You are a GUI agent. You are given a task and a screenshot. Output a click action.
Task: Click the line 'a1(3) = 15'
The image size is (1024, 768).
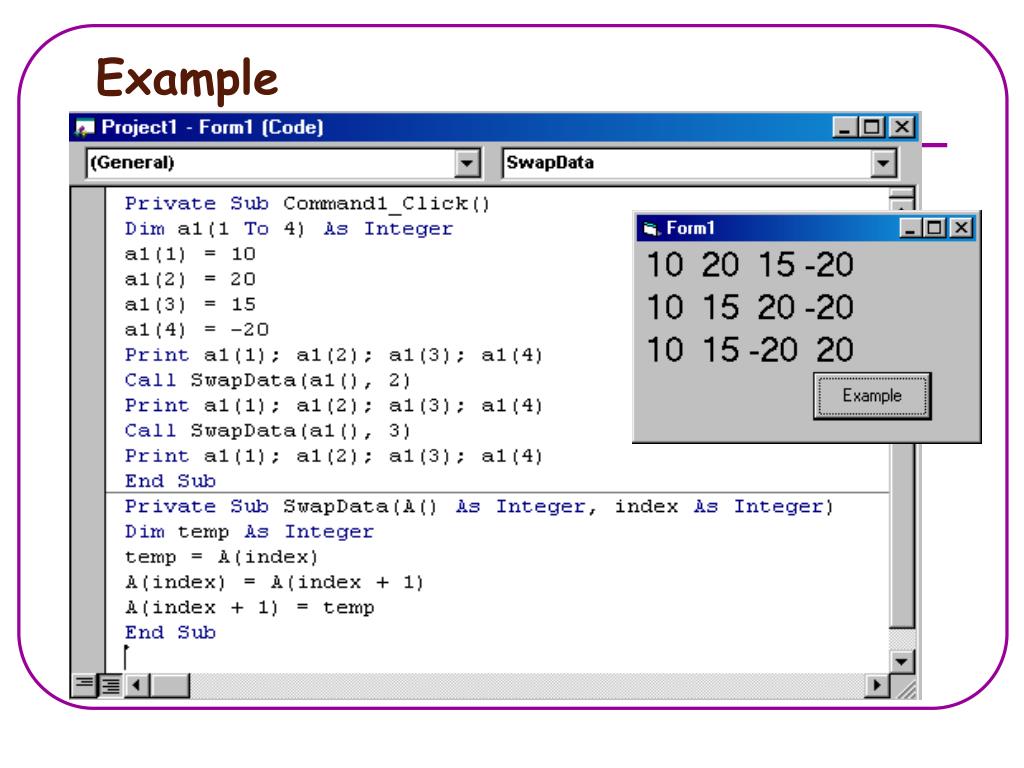190,305
